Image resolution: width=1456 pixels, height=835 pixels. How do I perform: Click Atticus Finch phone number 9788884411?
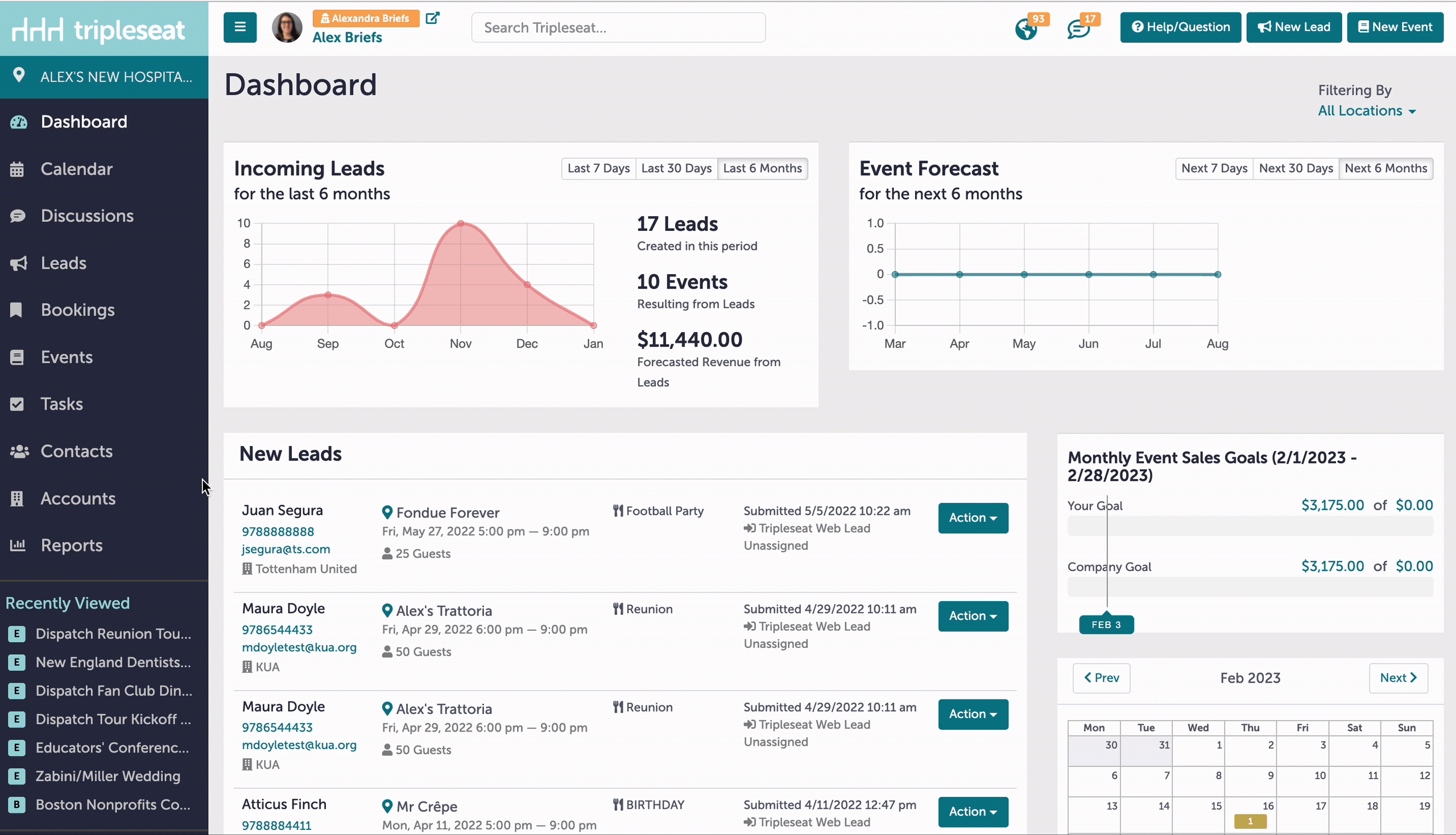[x=276, y=825]
